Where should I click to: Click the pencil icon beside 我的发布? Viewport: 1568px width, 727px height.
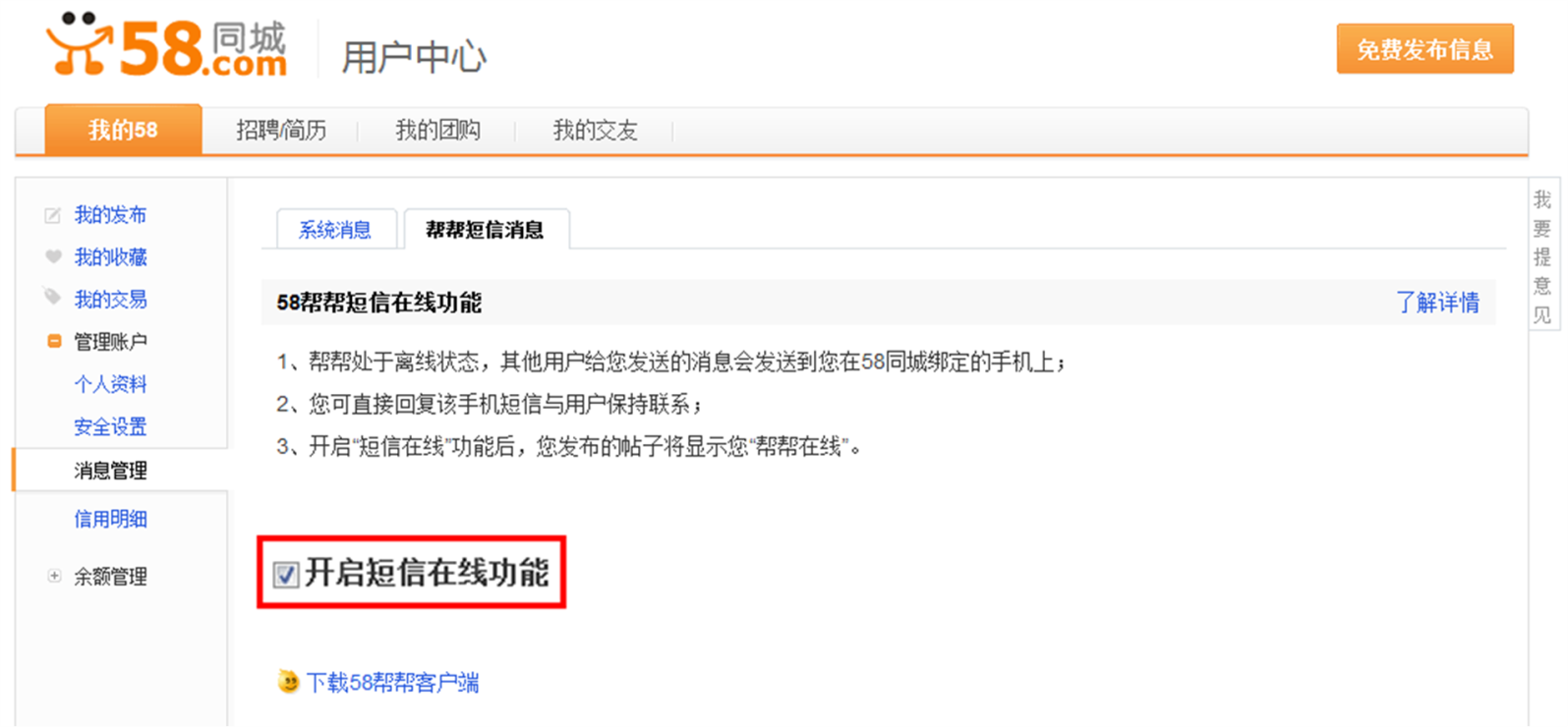coord(53,215)
